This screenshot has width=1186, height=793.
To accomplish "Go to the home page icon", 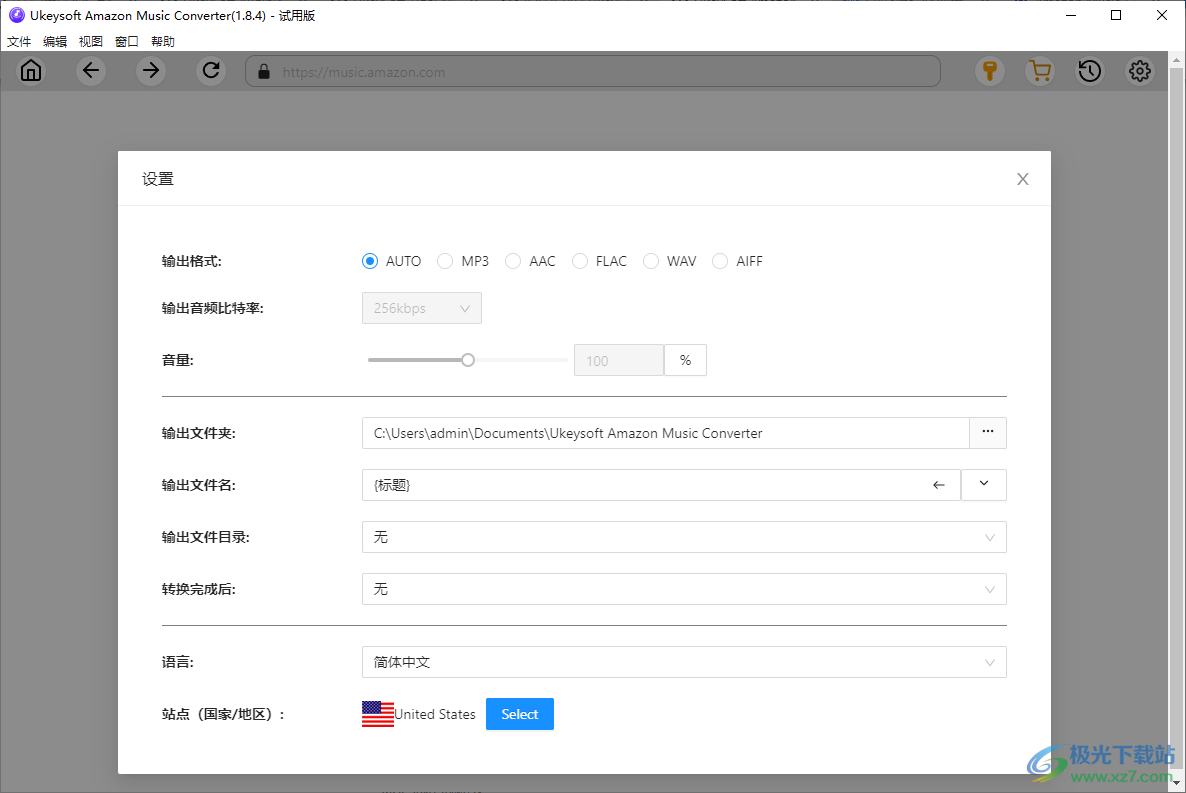I will [31, 71].
